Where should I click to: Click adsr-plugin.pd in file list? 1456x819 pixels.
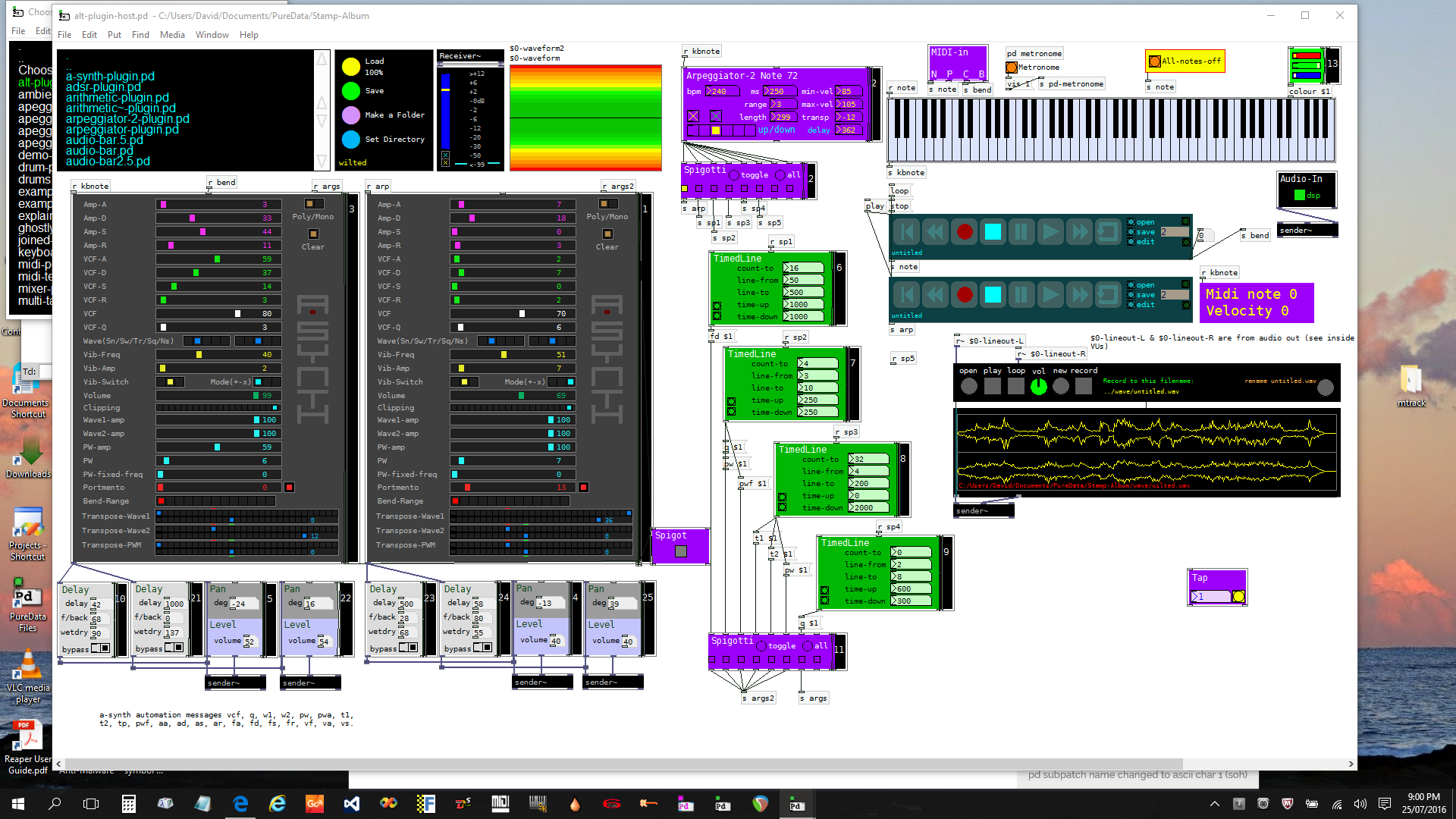(103, 87)
